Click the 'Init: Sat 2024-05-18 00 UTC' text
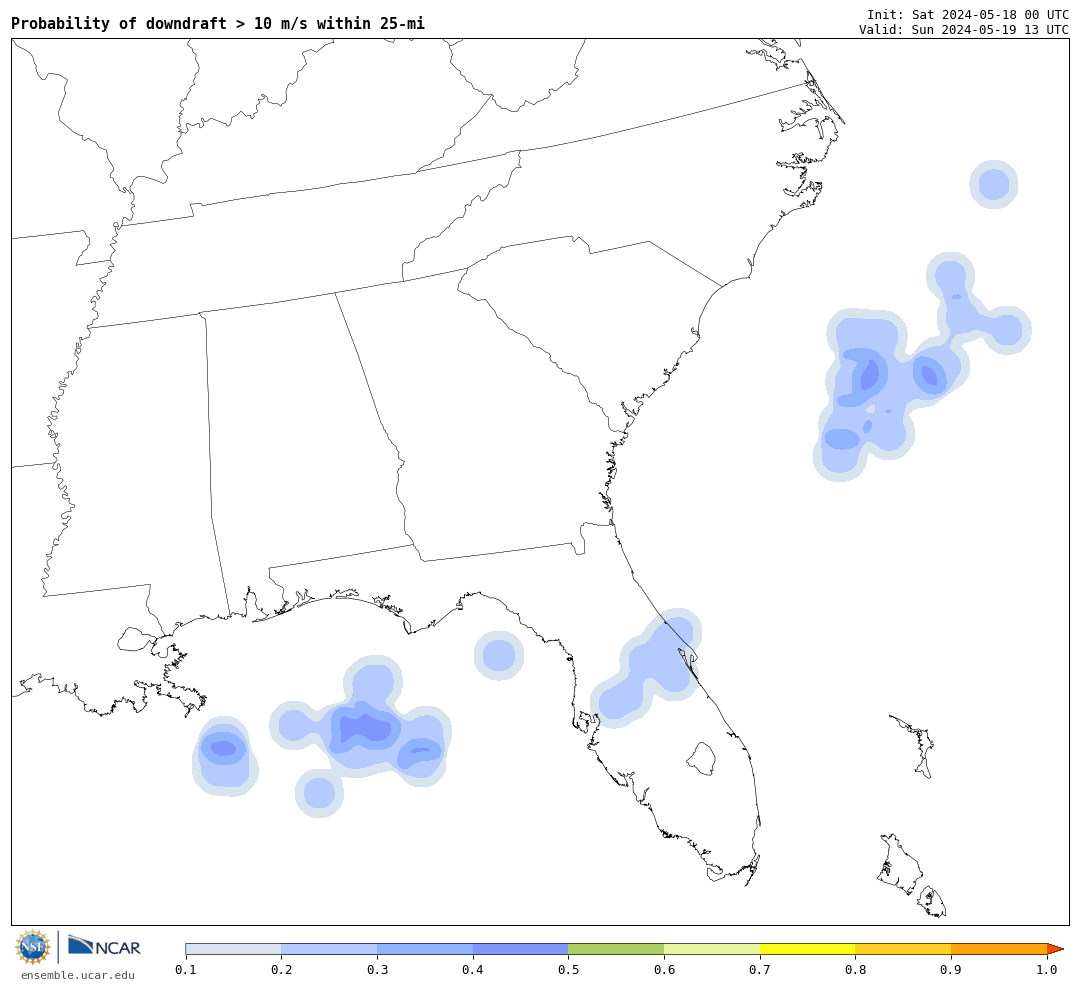Viewport: 1080px width, 988px height. [968, 14]
